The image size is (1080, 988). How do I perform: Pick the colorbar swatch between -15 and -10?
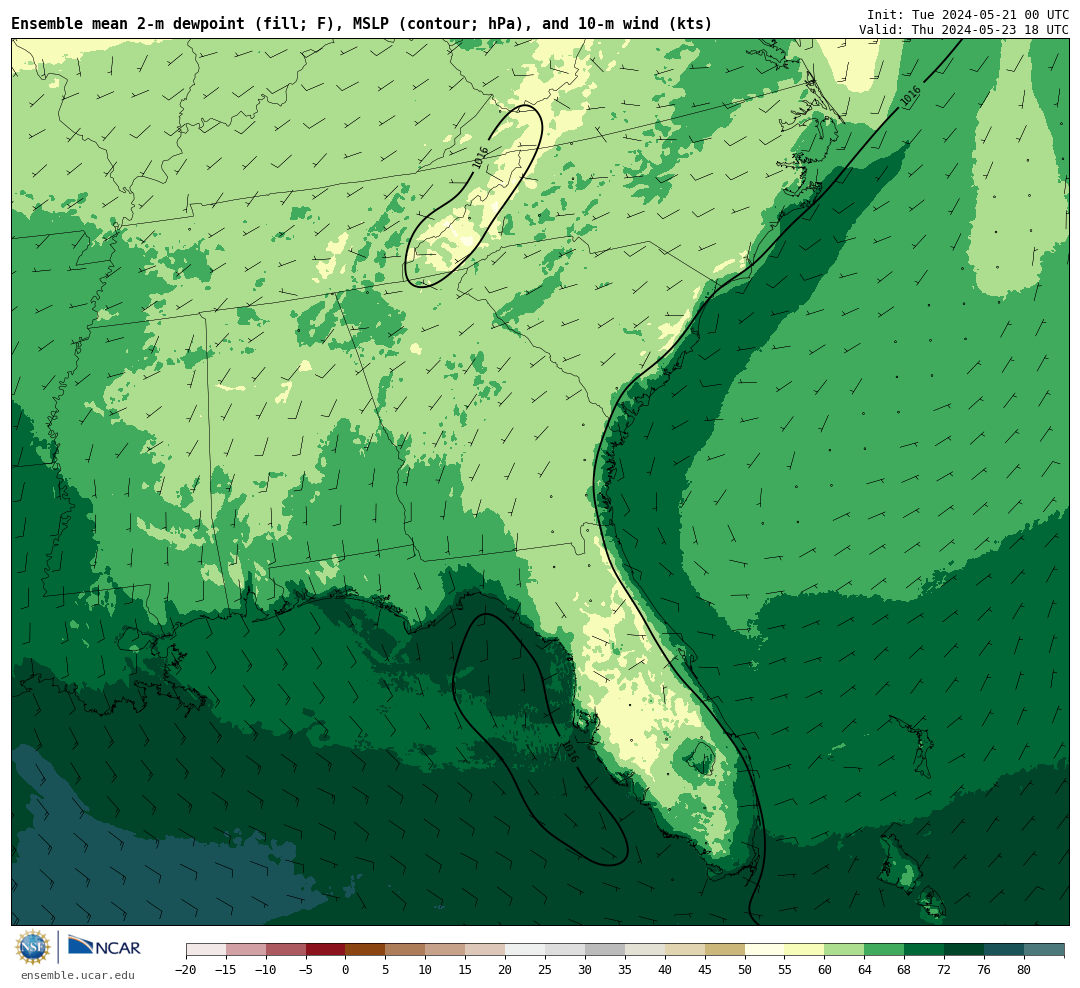point(246,950)
